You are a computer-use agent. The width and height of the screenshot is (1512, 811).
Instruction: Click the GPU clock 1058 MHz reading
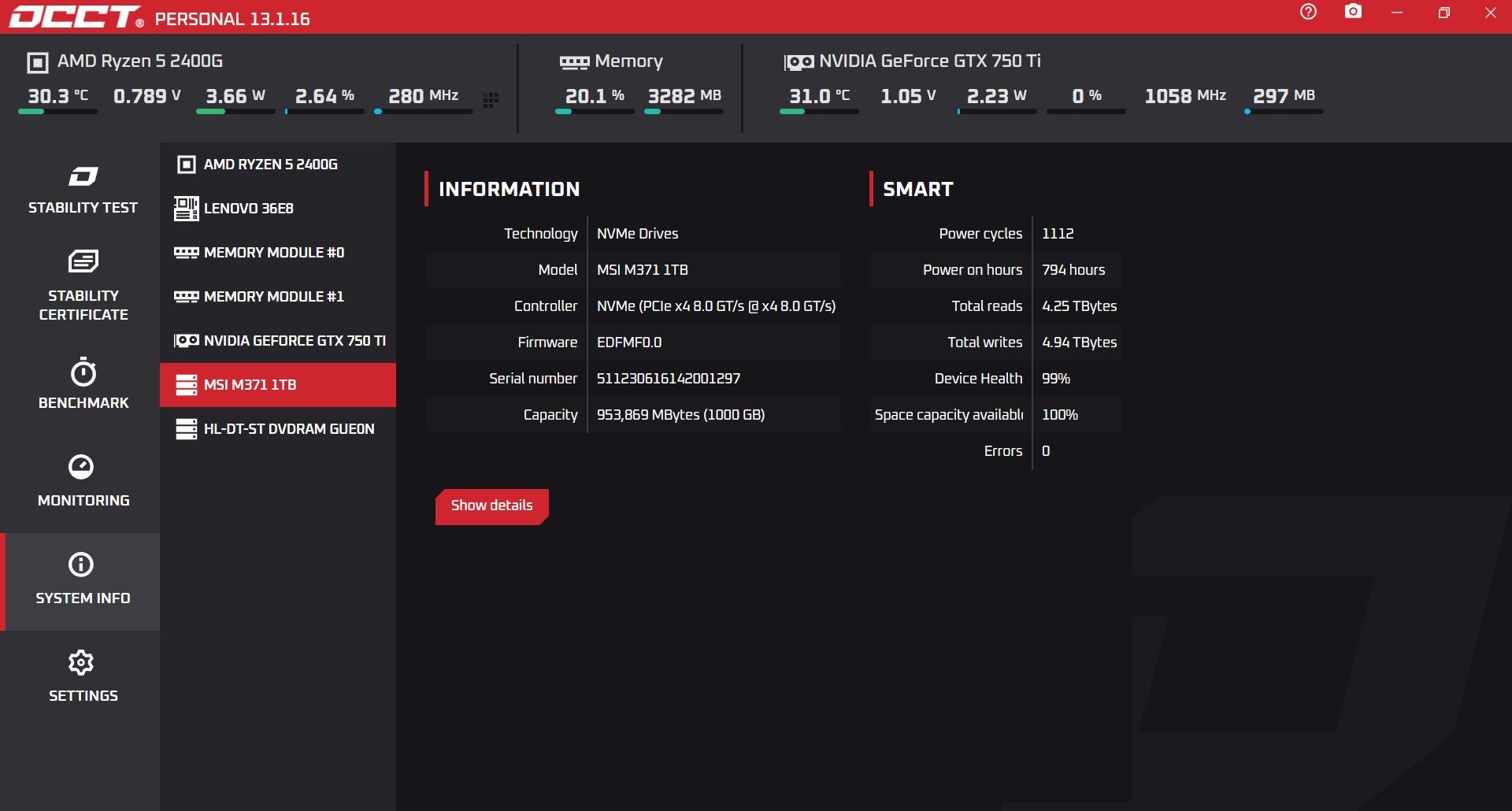[x=1185, y=96]
